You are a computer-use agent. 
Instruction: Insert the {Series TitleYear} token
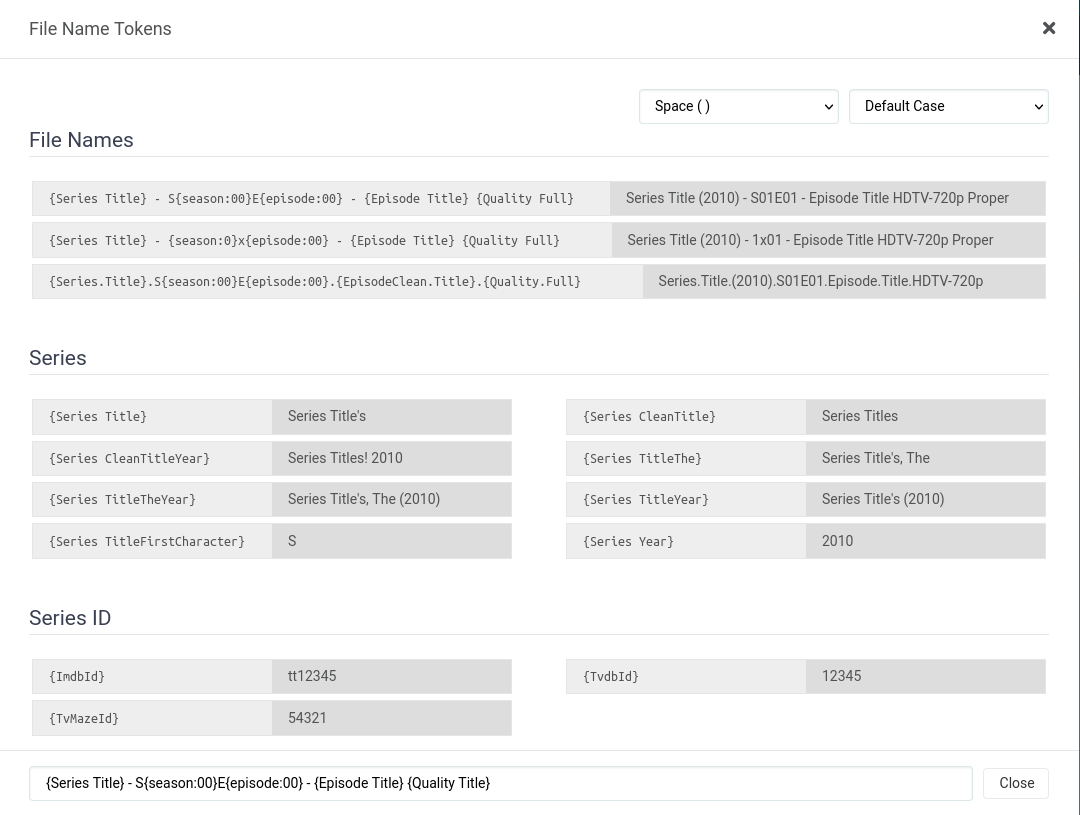[x=685, y=499]
